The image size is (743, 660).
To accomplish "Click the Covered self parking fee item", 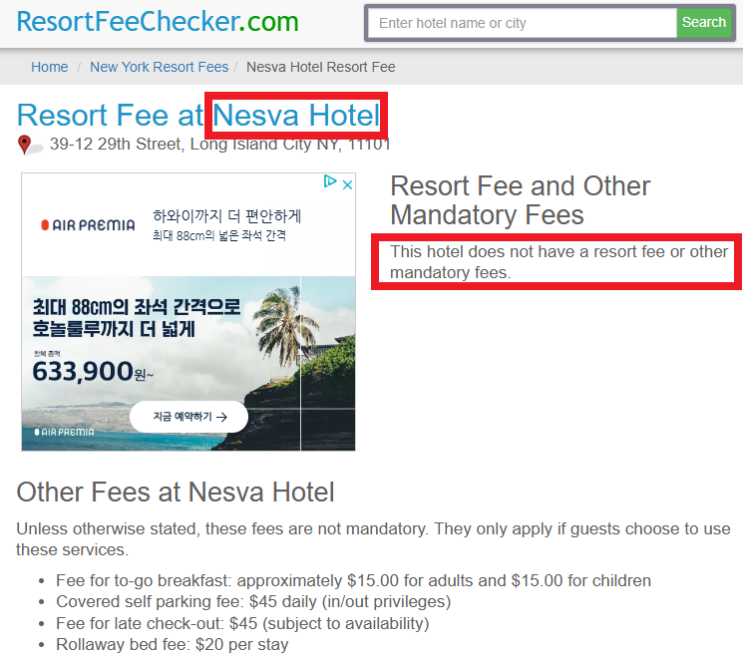I will pos(254,602).
